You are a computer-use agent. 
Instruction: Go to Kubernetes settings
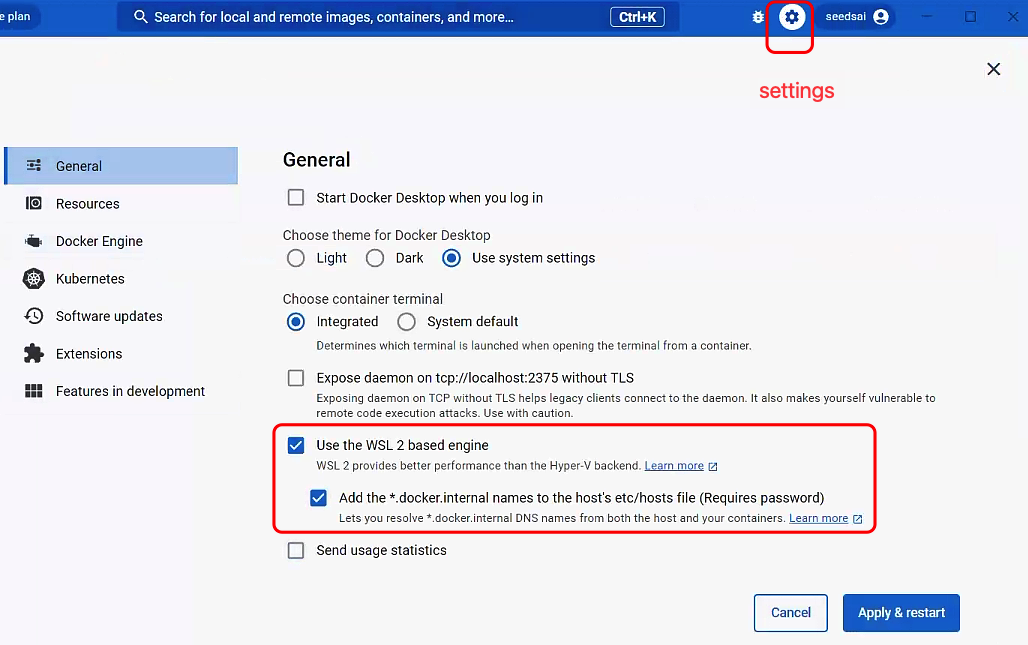pos(121,279)
